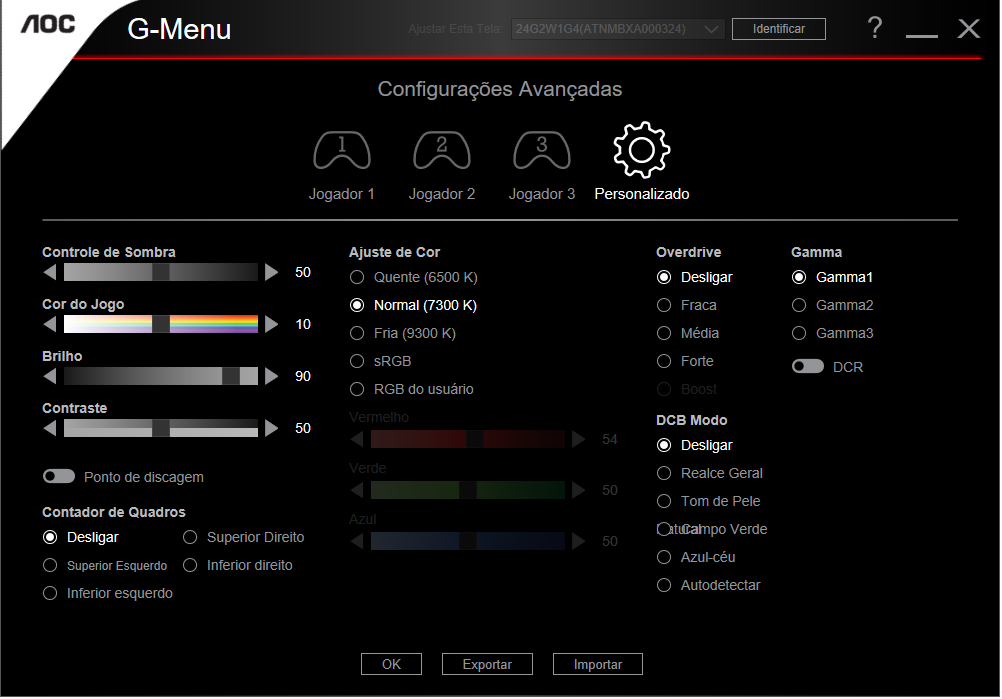
Task: Set DCB Modo to Tom de Pele
Action: tap(709, 502)
